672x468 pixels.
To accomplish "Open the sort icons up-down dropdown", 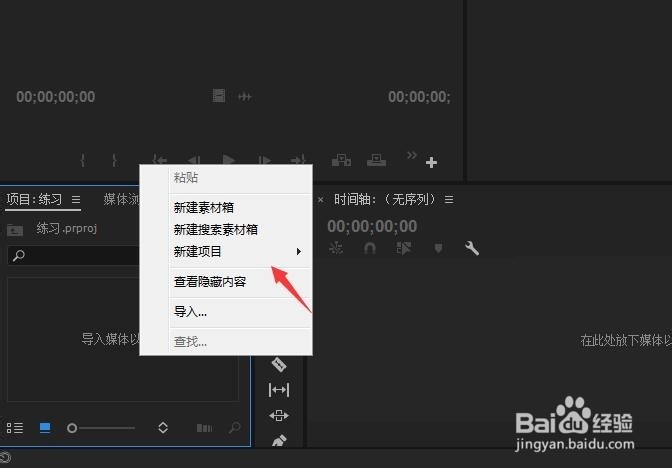I will coord(163,427).
